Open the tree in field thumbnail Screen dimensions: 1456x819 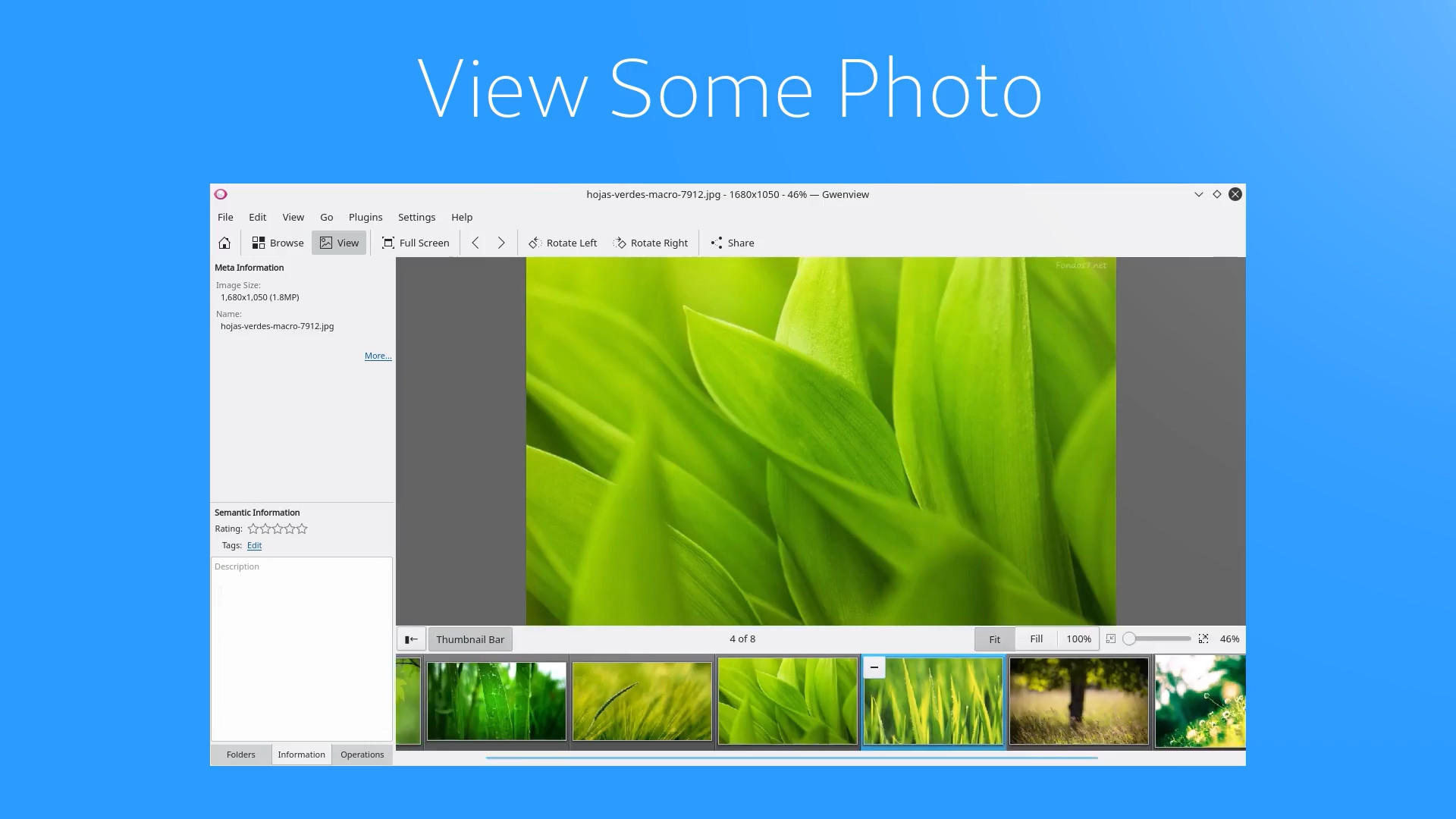(1079, 701)
